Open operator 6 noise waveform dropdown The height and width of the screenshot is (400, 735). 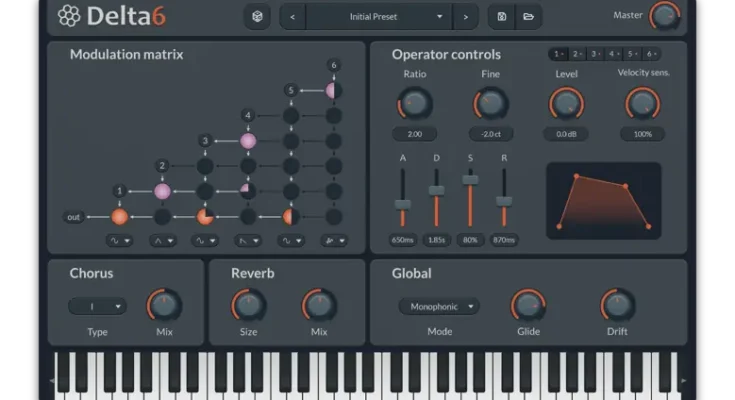coord(334,241)
